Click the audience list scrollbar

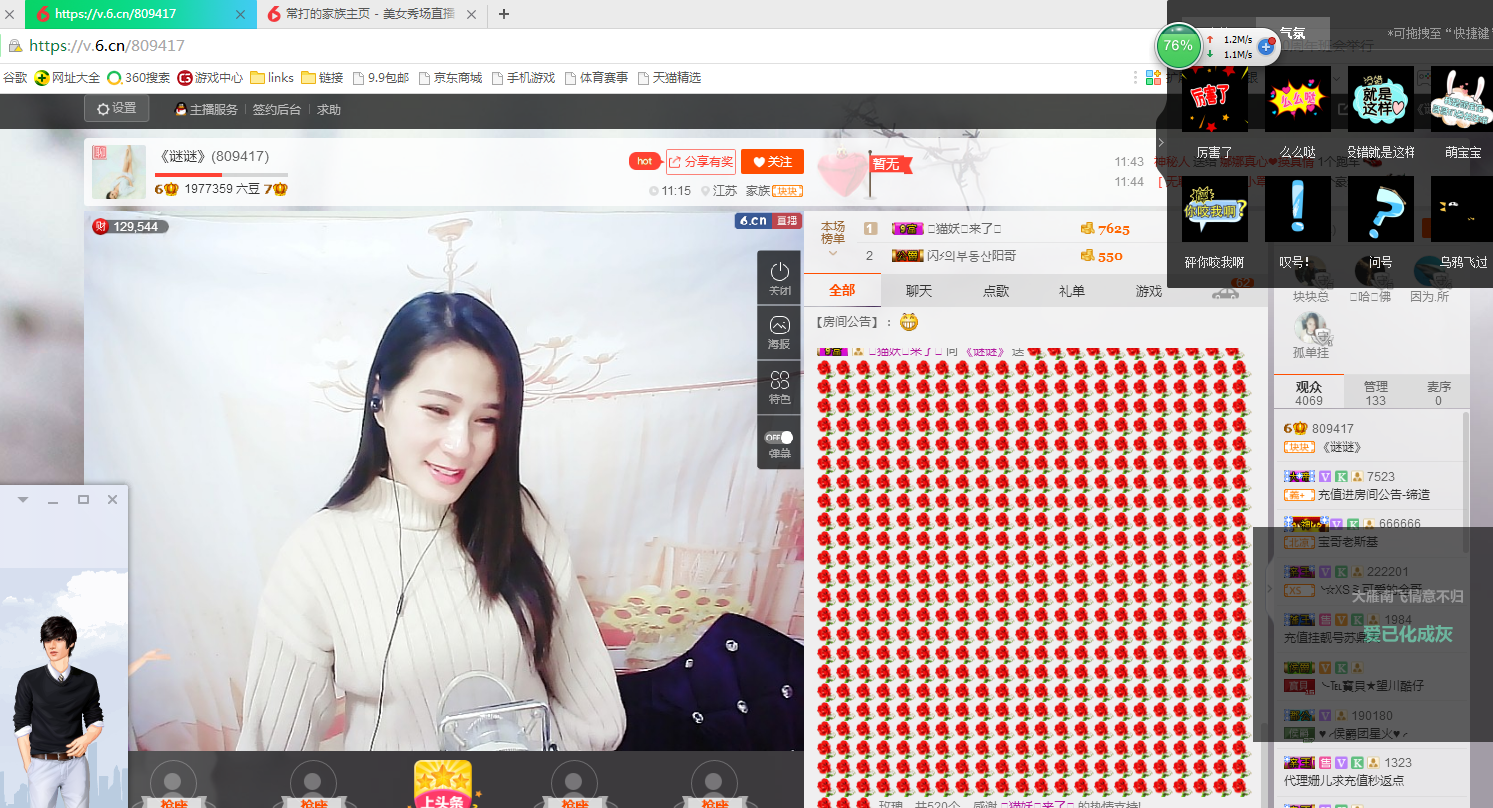pos(1466,480)
